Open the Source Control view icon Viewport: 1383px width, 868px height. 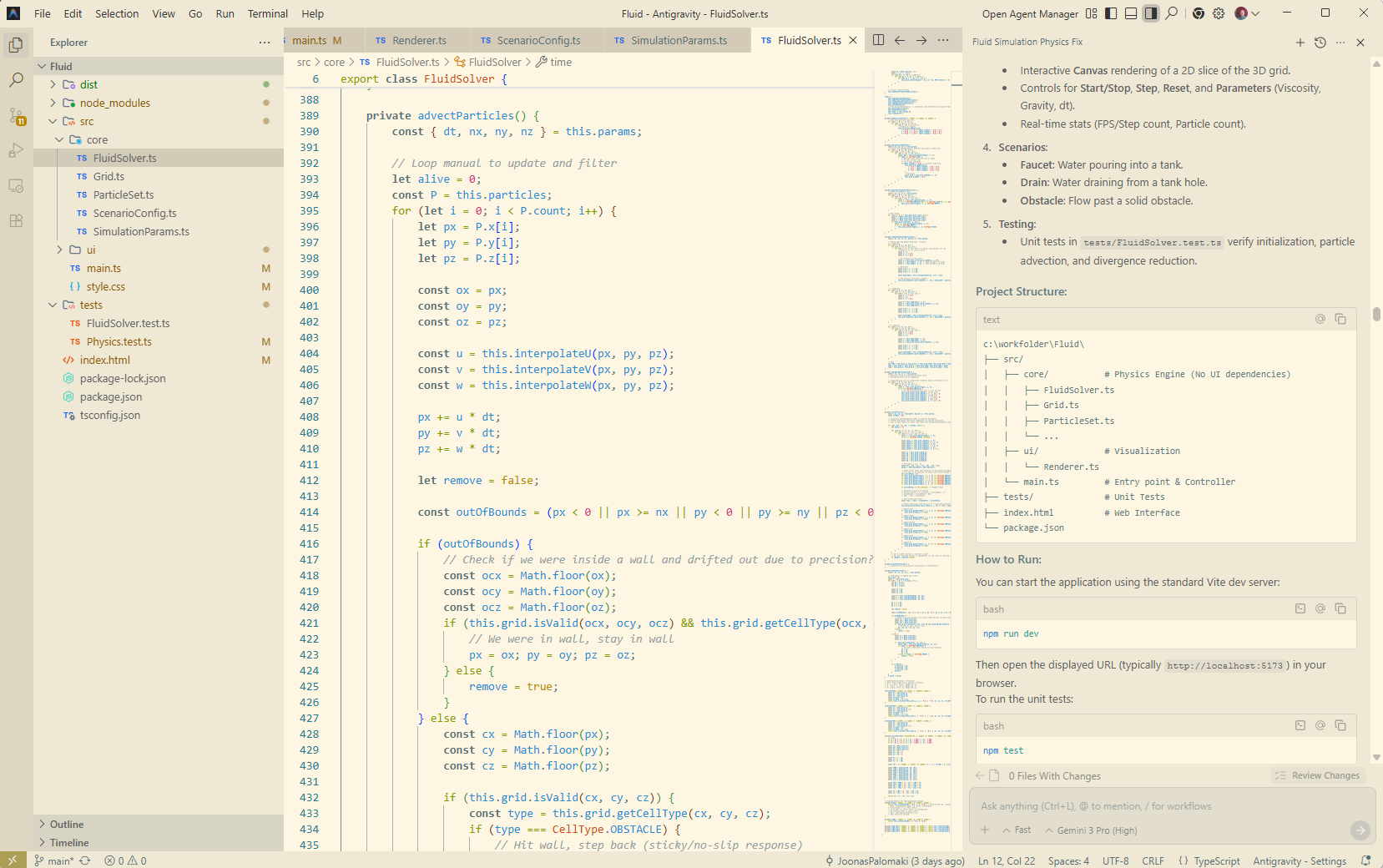pyautogui.click(x=16, y=116)
